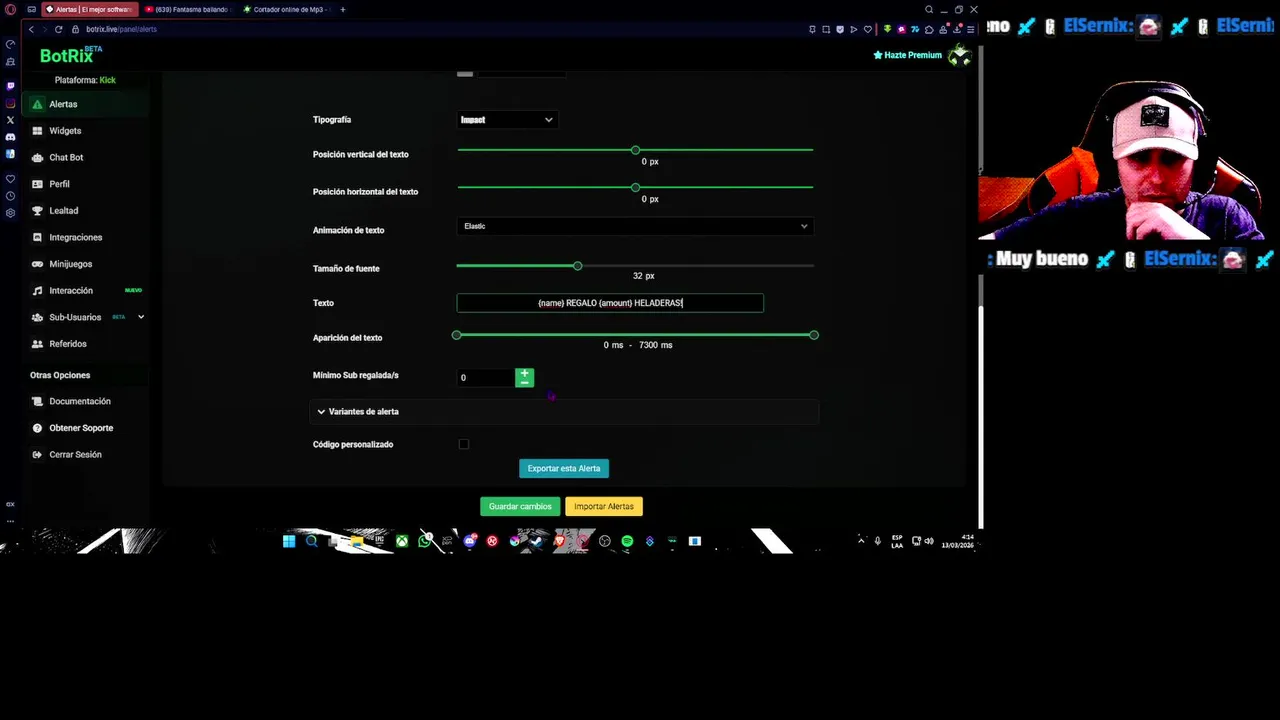
Task: Adjust the Tamaño de fuente slider handle
Action: pyautogui.click(x=577, y=266)
